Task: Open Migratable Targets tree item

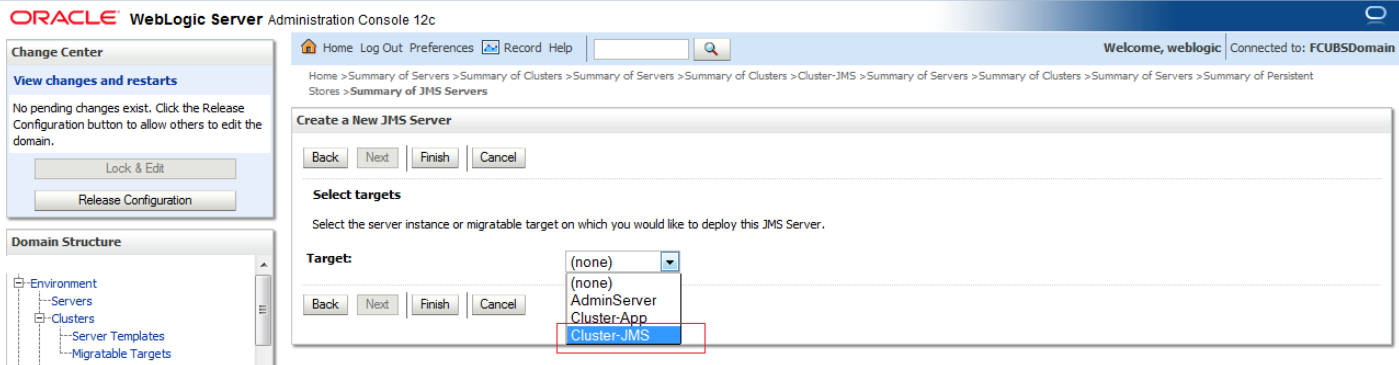Action: pyautogui.click(x=121, y=354)
